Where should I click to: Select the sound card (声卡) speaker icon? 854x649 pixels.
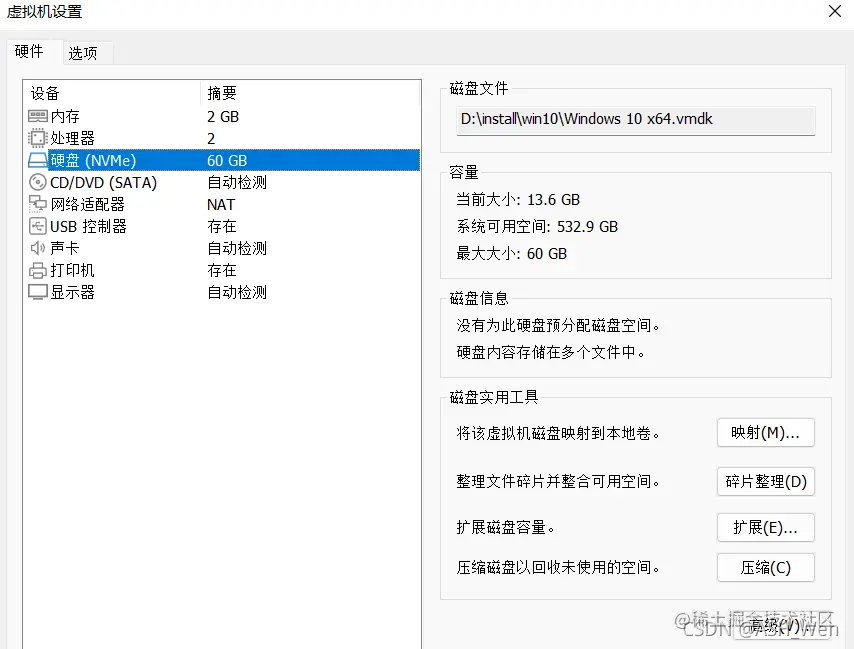[x=38, y=248]
